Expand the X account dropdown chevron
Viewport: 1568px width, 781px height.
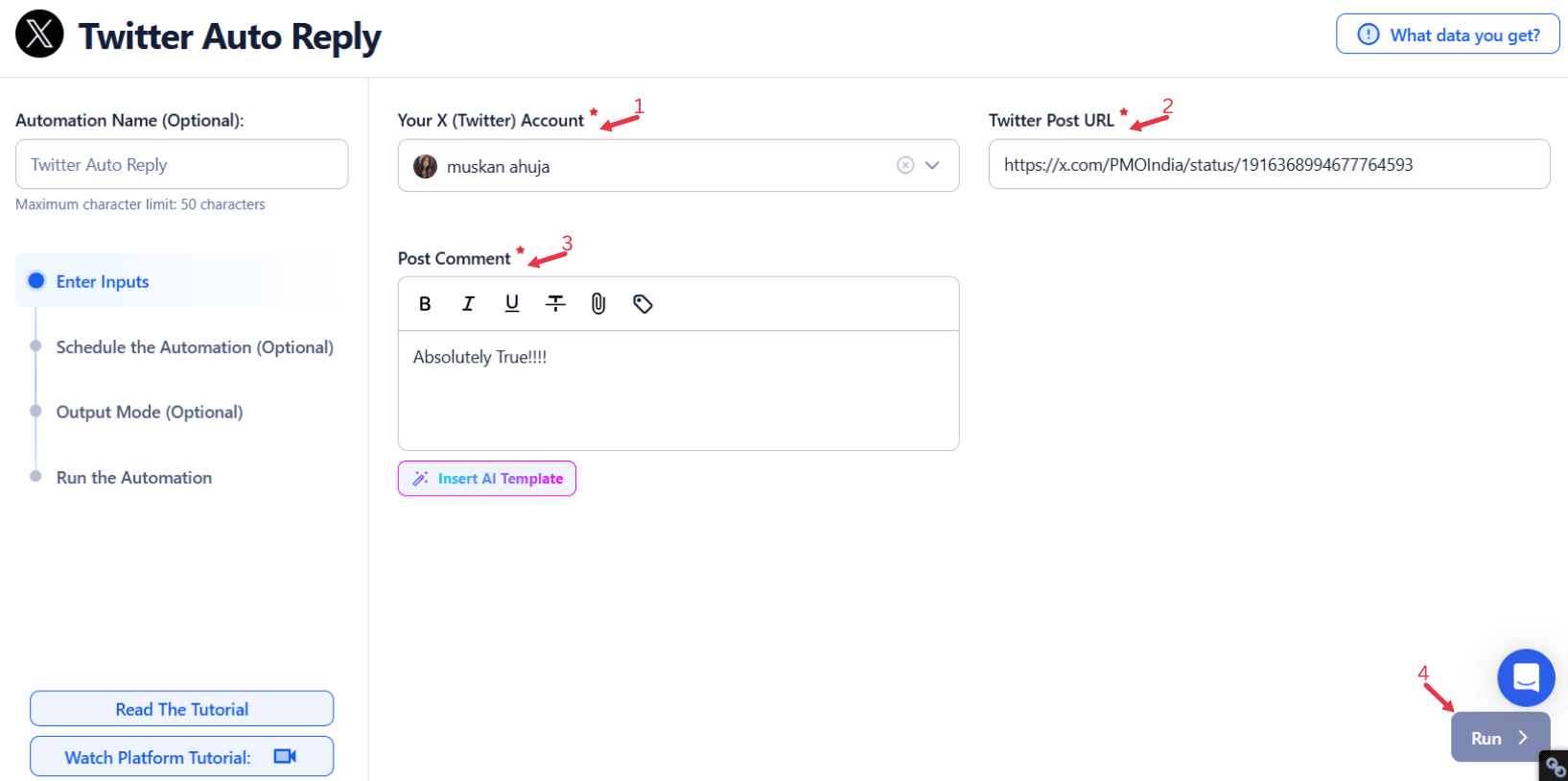tap(932, 165)
